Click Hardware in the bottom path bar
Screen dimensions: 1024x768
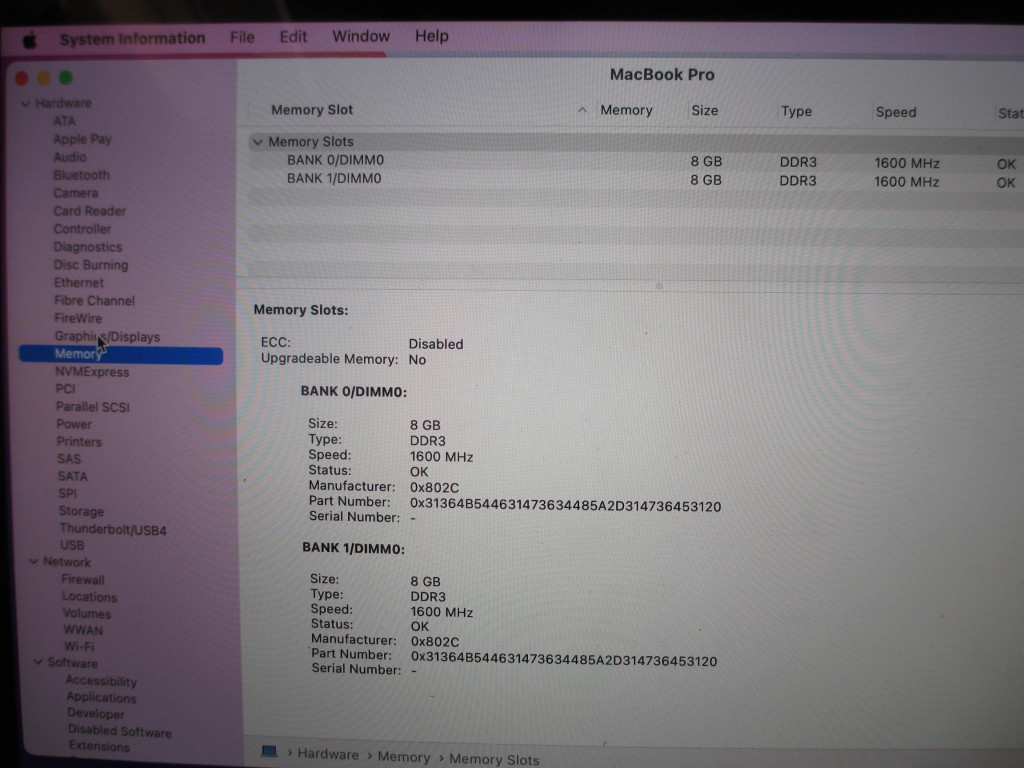point(328,755)
